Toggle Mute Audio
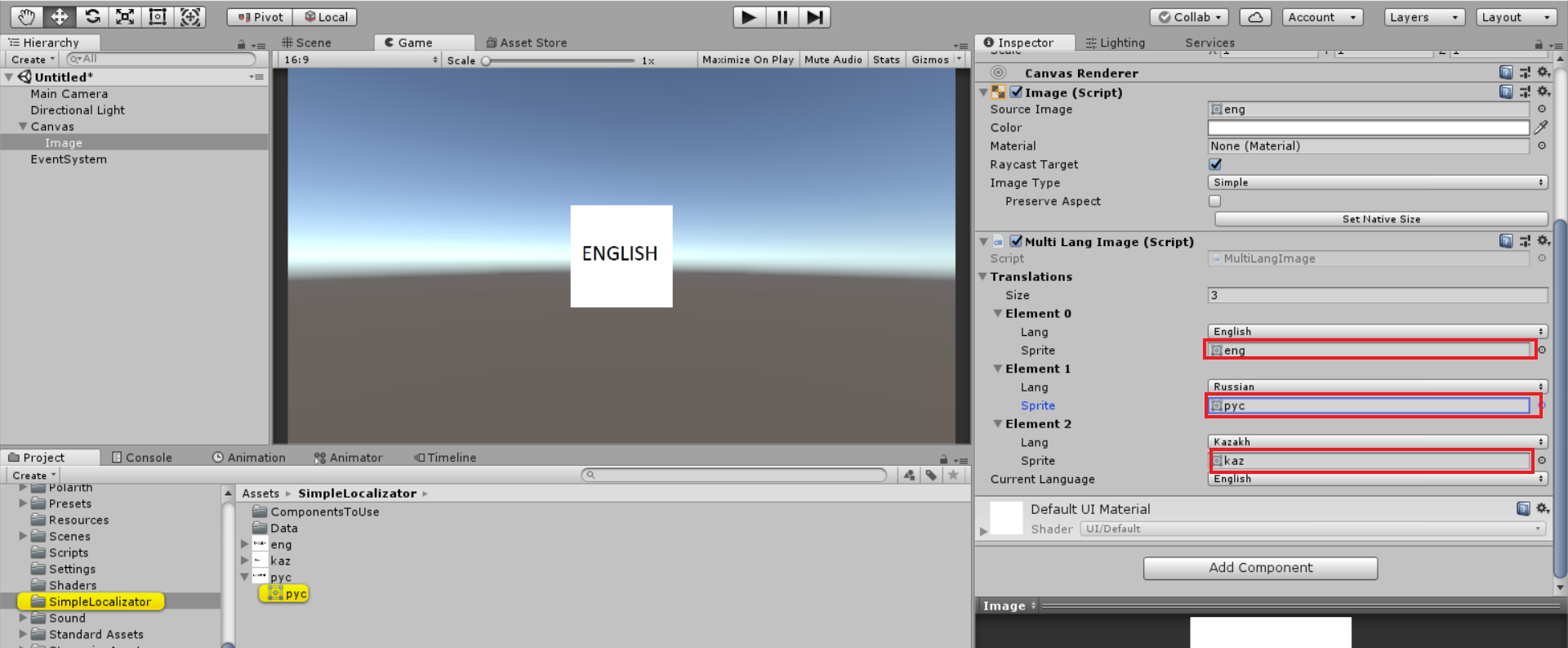 click(833, 60)
